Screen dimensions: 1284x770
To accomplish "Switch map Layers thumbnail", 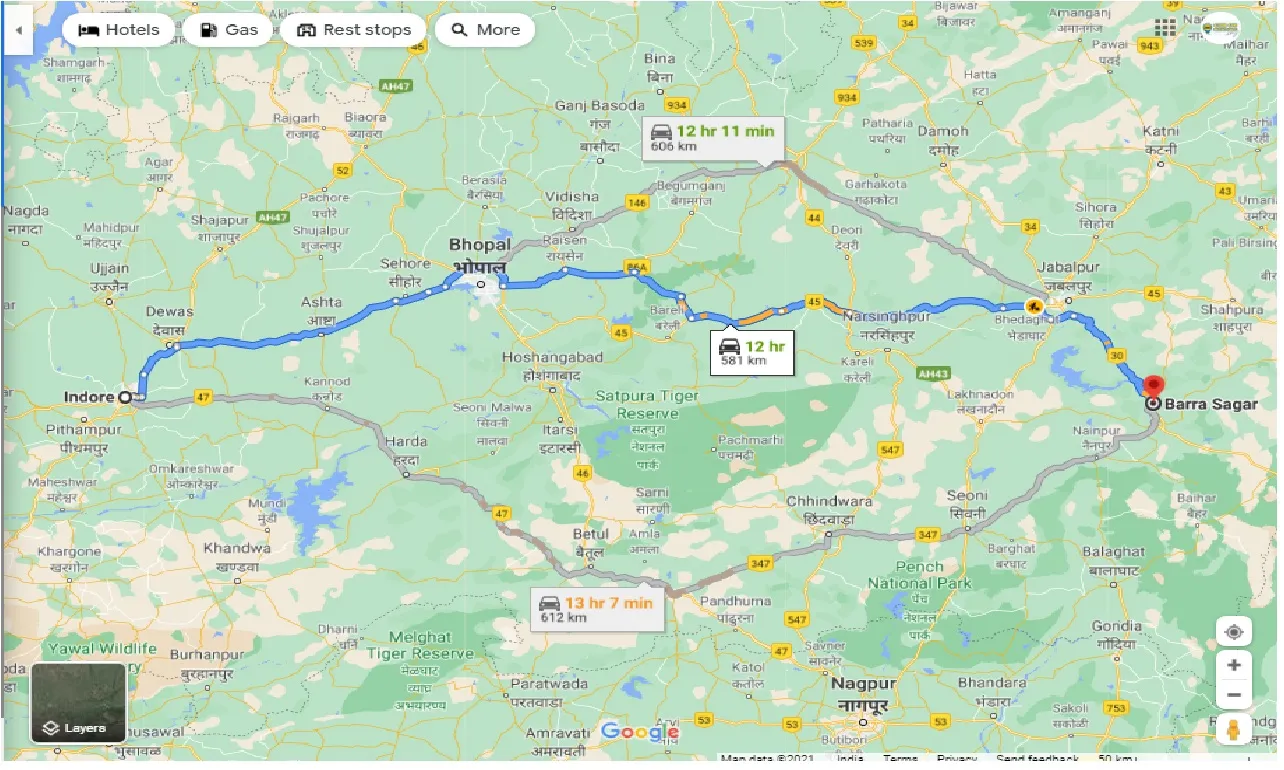I will [x=79, y=703].
